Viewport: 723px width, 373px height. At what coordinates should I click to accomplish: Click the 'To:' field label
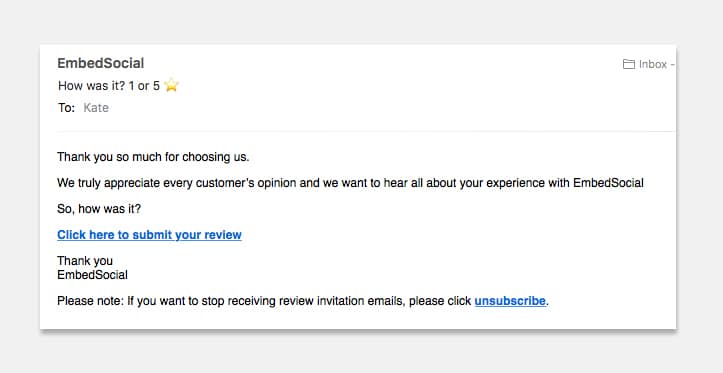(x=66, y=108)
